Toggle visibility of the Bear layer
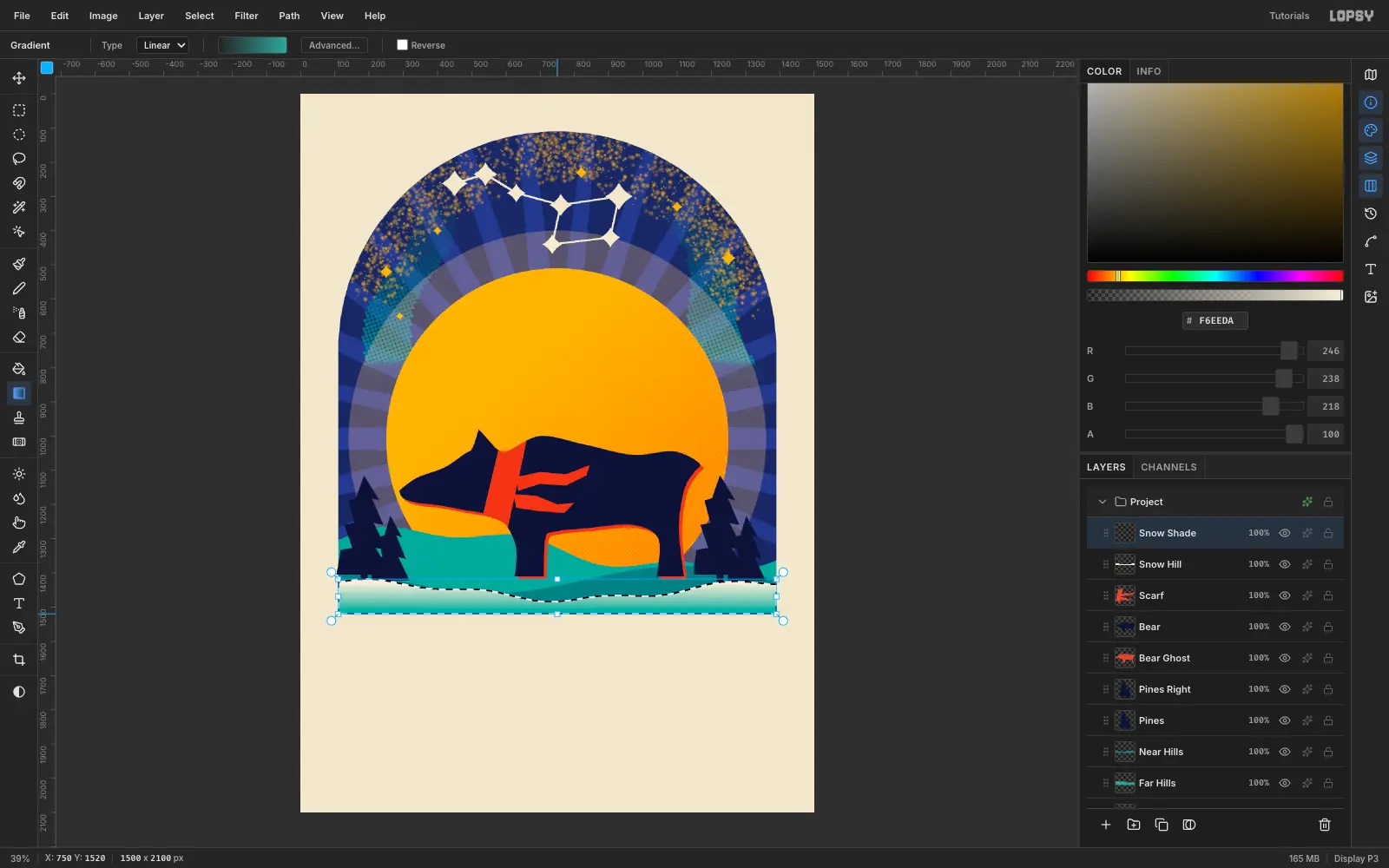 pos(1285,627)
